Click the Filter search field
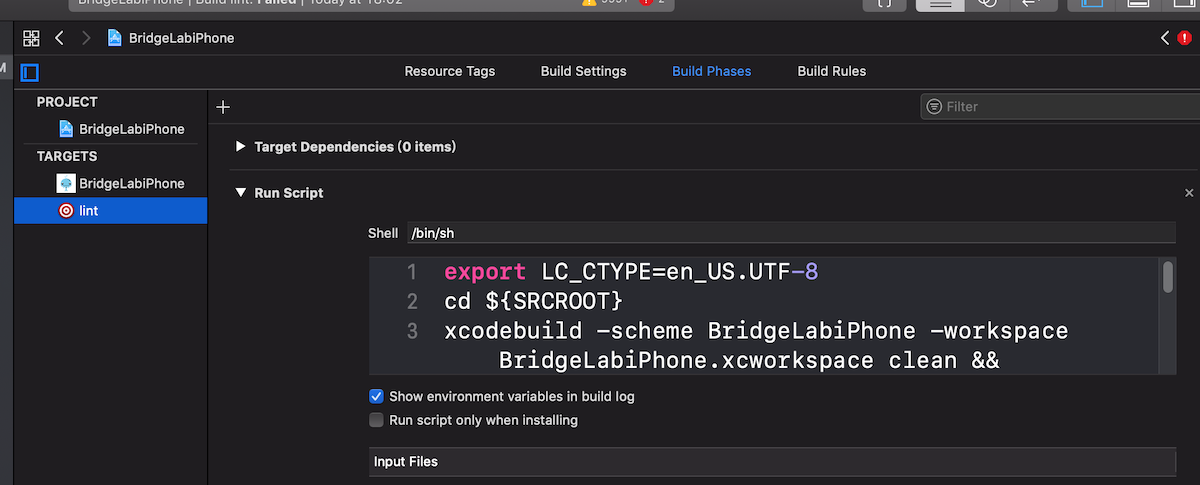 tap(1058, 106)
